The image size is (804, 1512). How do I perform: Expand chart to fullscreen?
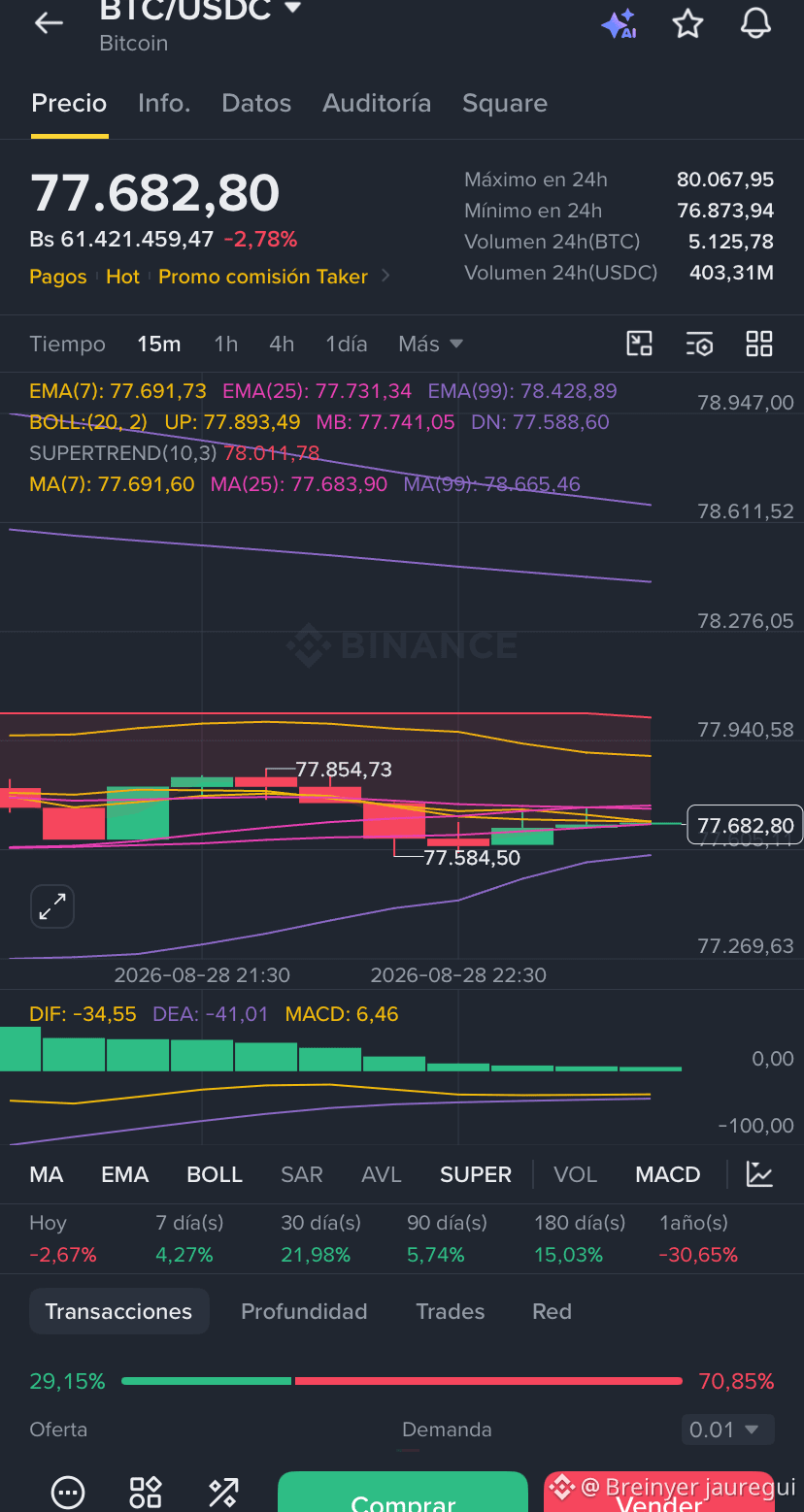point(52,907)
